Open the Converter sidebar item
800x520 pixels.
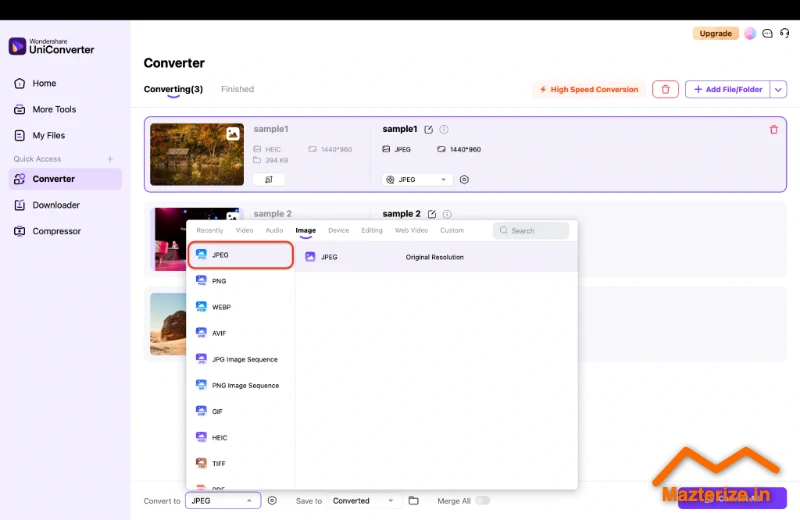click(65, 179)
